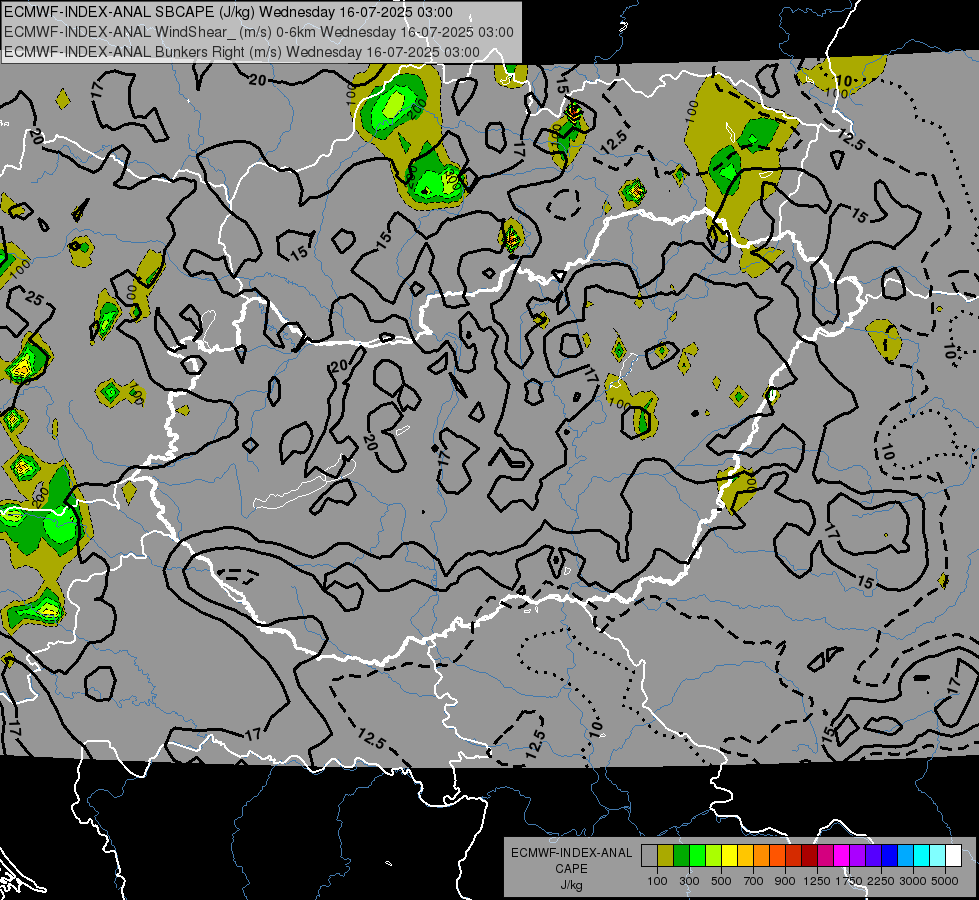The width and height of the screenshot is (979, 900).
Task: Select the purple swatch right of 1750 tick
Action: 857,856
